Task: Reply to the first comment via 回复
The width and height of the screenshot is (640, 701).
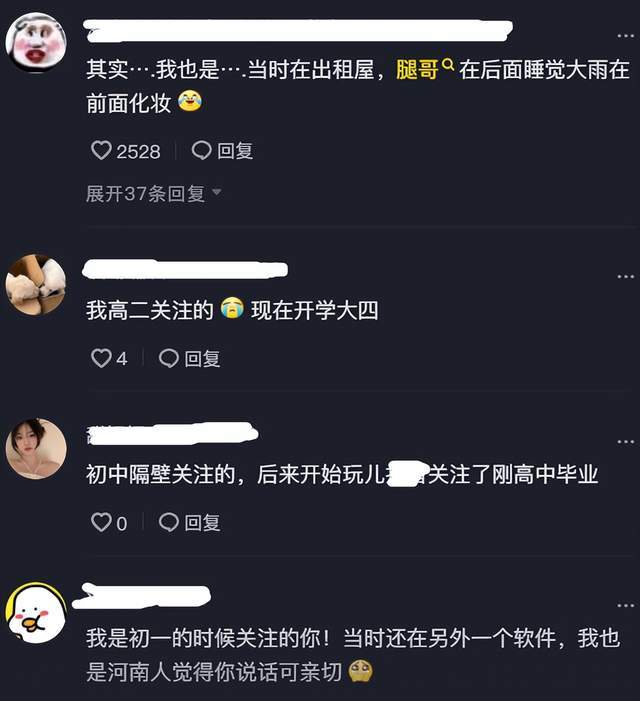Action: click(x=222, y=151)
